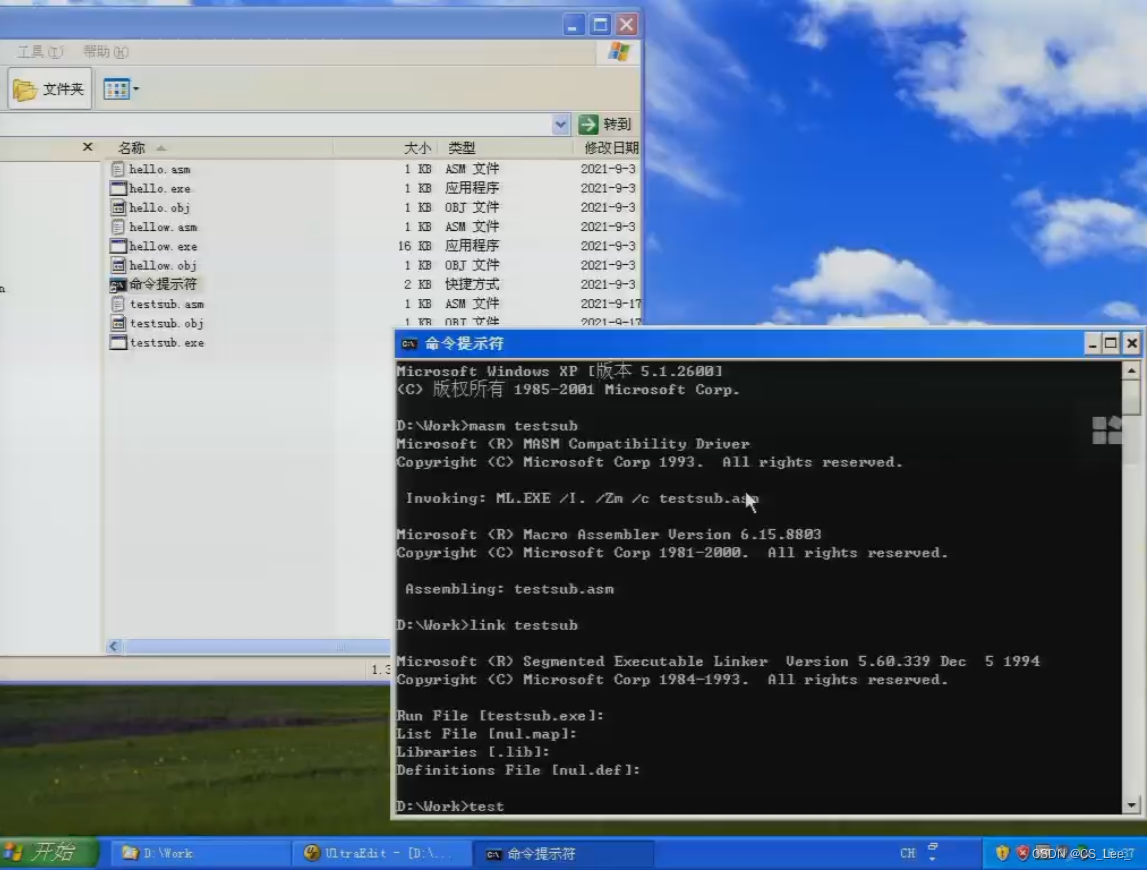Select the hellow.obj file icon
Image resolution: width=1147 pixels, height=870 pixels.
[x=118, y=265]
